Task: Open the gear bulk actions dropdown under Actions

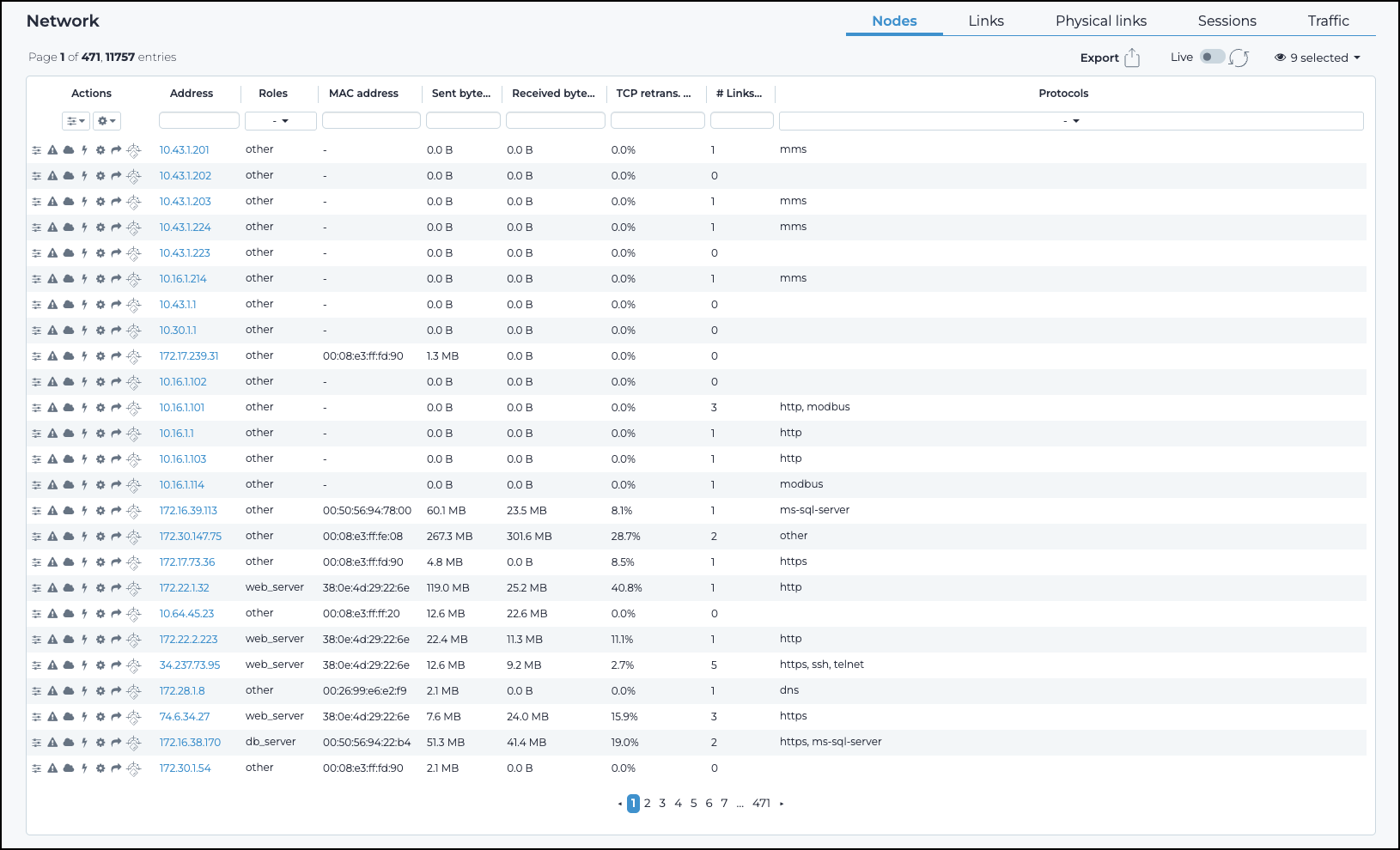Action: coord(107,121)
